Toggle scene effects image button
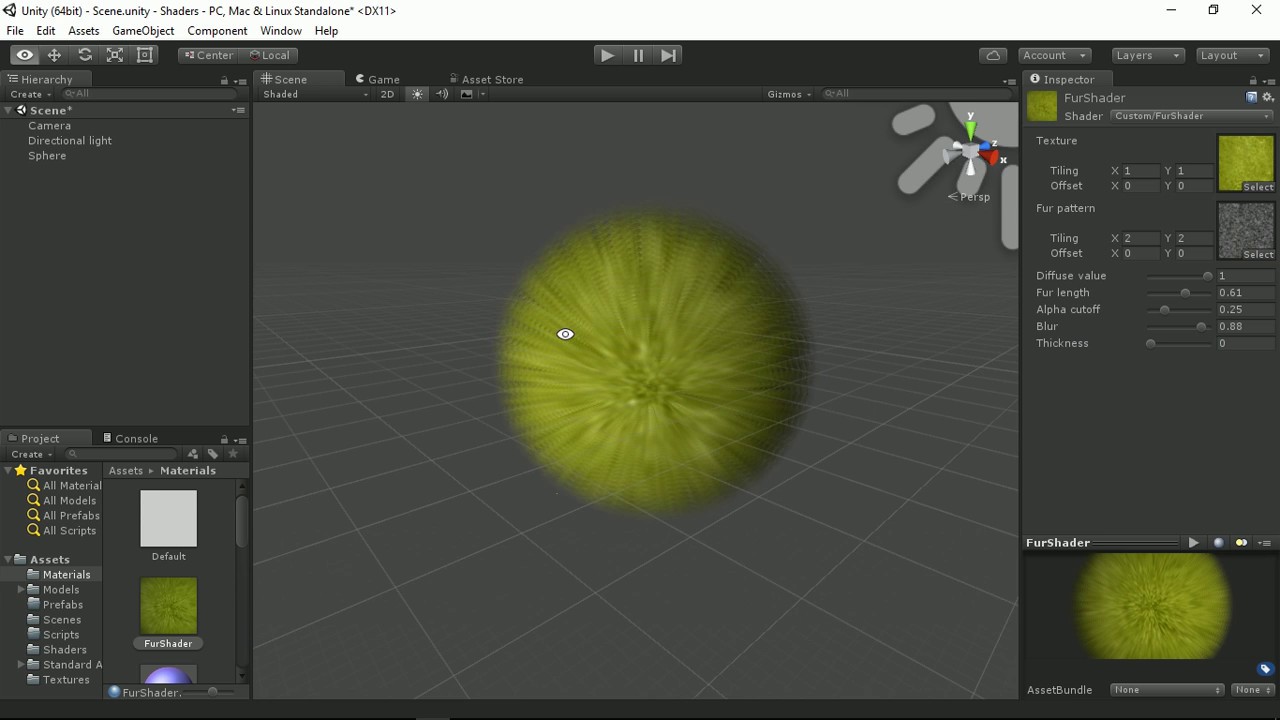 tap(466, 94)
